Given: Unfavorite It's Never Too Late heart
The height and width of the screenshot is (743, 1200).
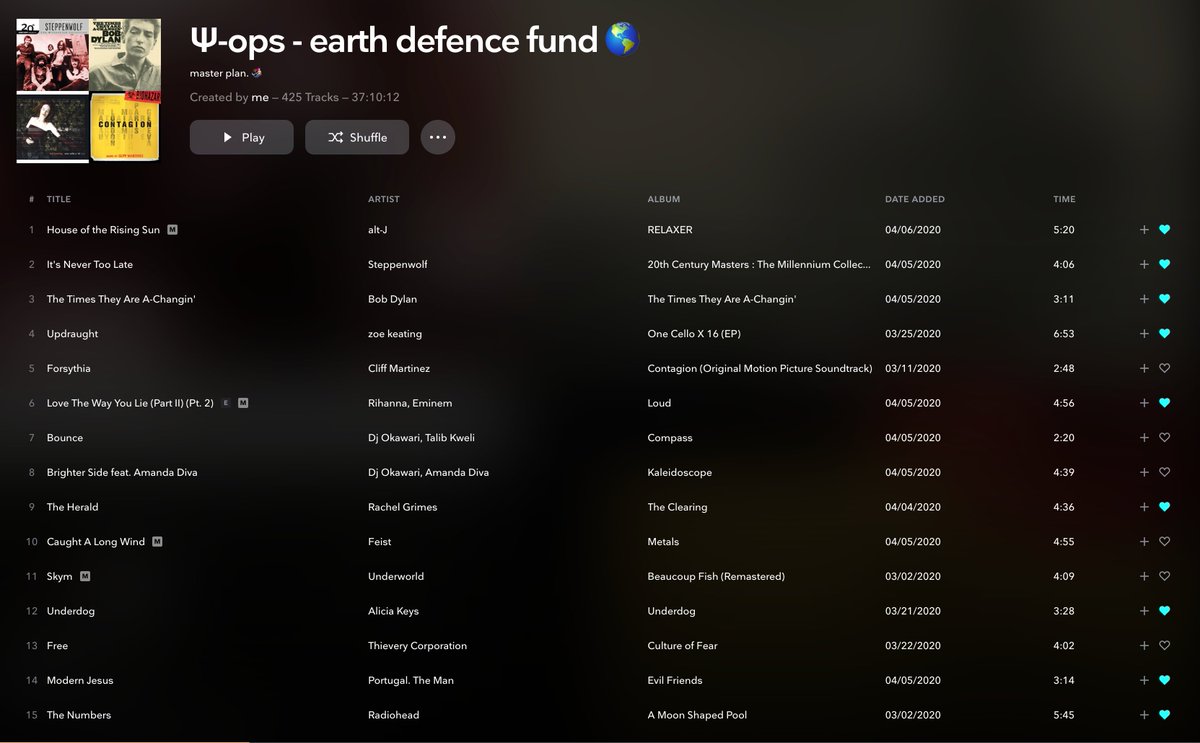Looking at the screenshot, I should click(x=1164, y=265).
